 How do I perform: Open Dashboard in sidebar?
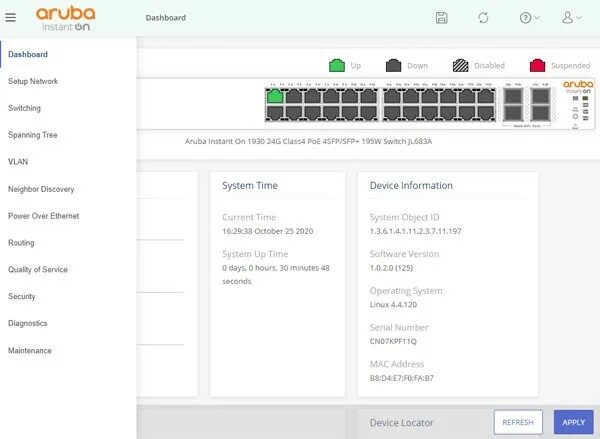[28, 54]
